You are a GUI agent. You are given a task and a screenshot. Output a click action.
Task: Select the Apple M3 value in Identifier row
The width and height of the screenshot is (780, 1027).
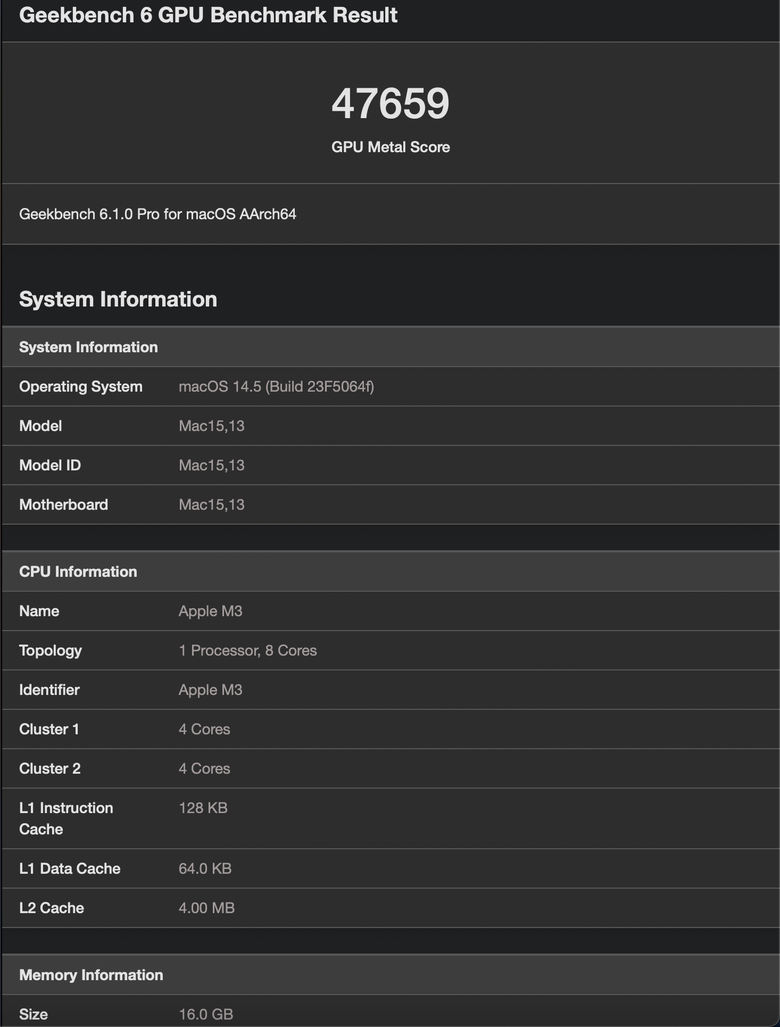click(x=210, y=690)
